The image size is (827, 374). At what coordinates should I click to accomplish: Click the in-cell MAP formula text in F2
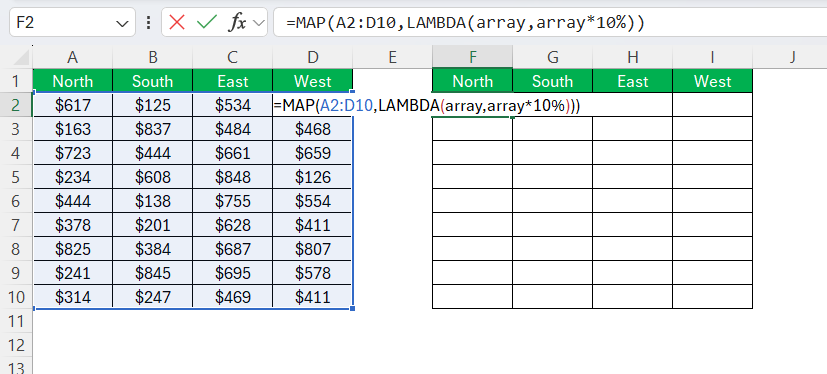click(427, 106)
